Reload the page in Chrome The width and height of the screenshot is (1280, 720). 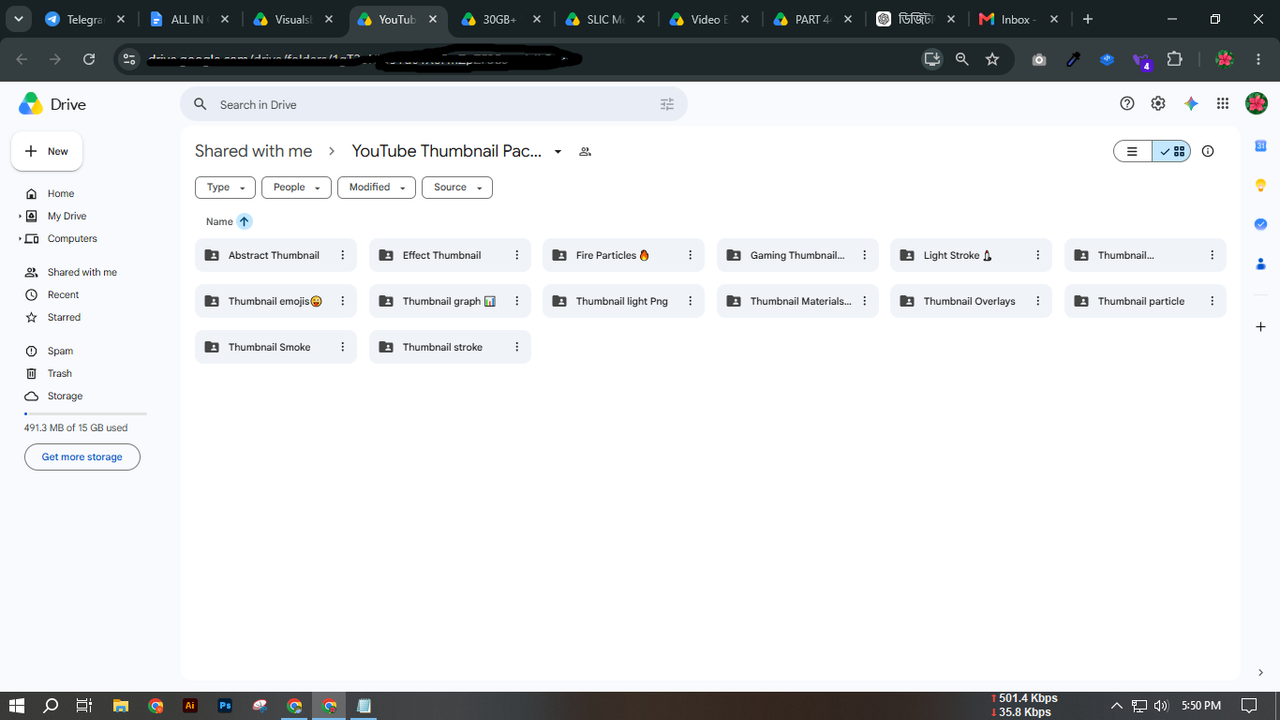(89, 59)
